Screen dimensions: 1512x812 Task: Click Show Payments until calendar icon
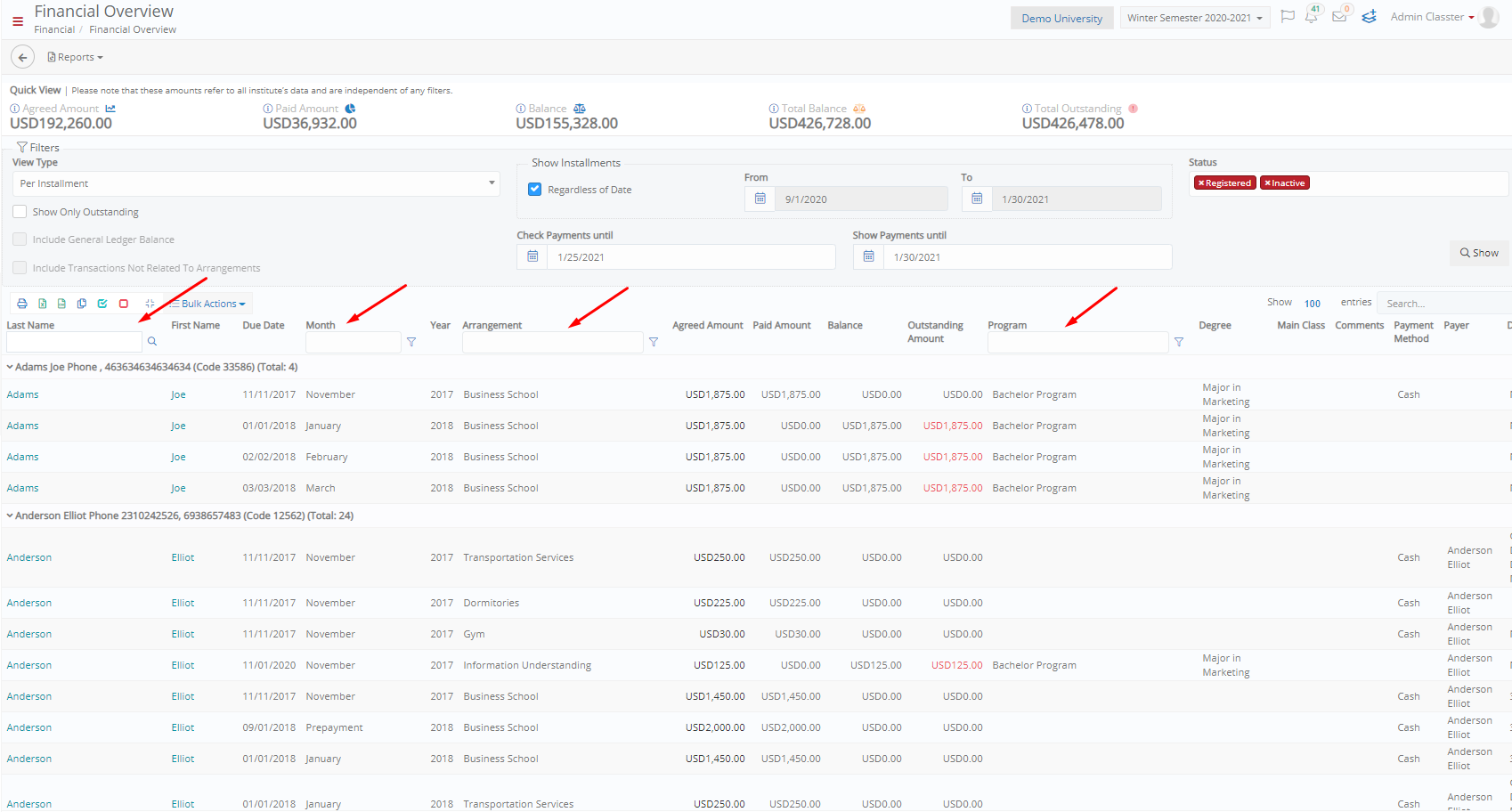point(868,256)
